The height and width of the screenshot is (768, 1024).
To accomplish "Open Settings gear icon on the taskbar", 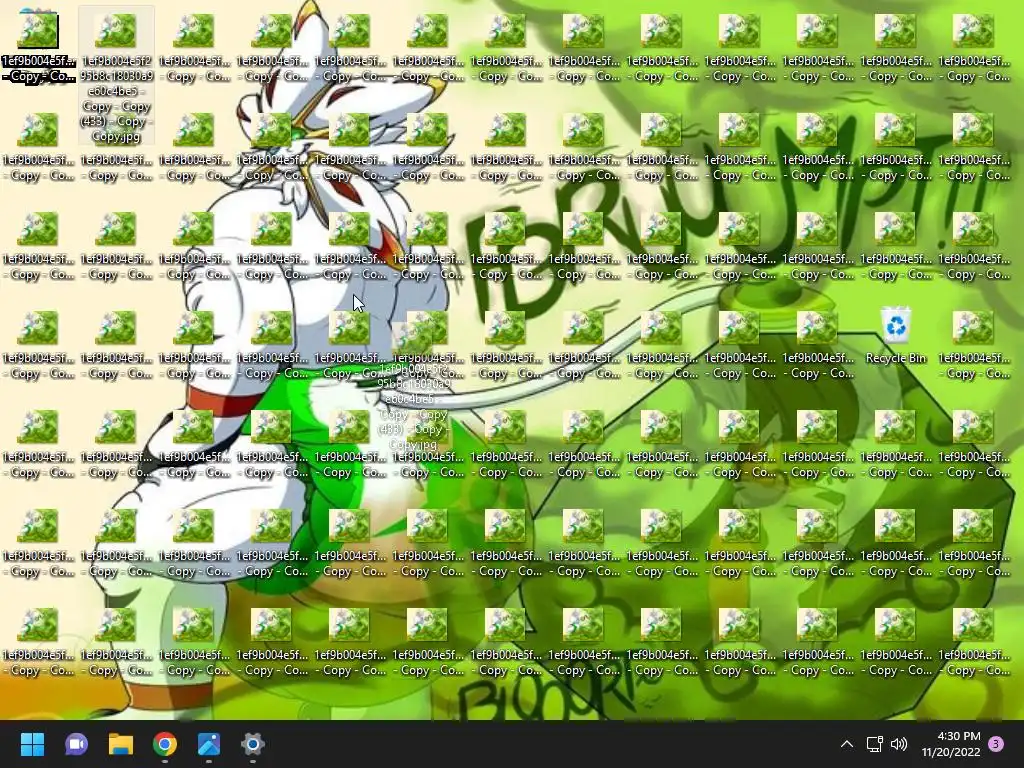I will 253,744.
